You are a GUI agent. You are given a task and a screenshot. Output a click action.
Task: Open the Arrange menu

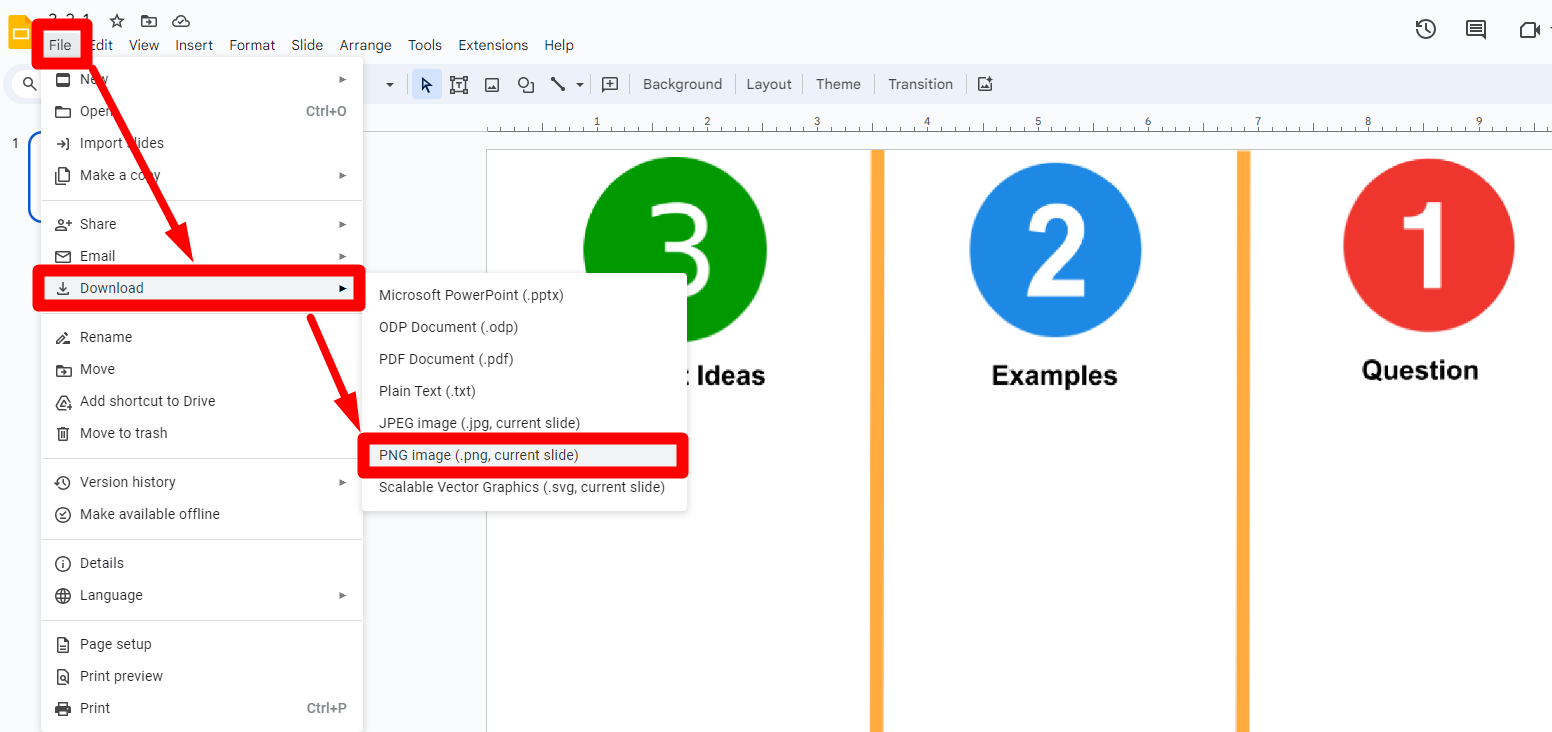click(x=365, y=45)
